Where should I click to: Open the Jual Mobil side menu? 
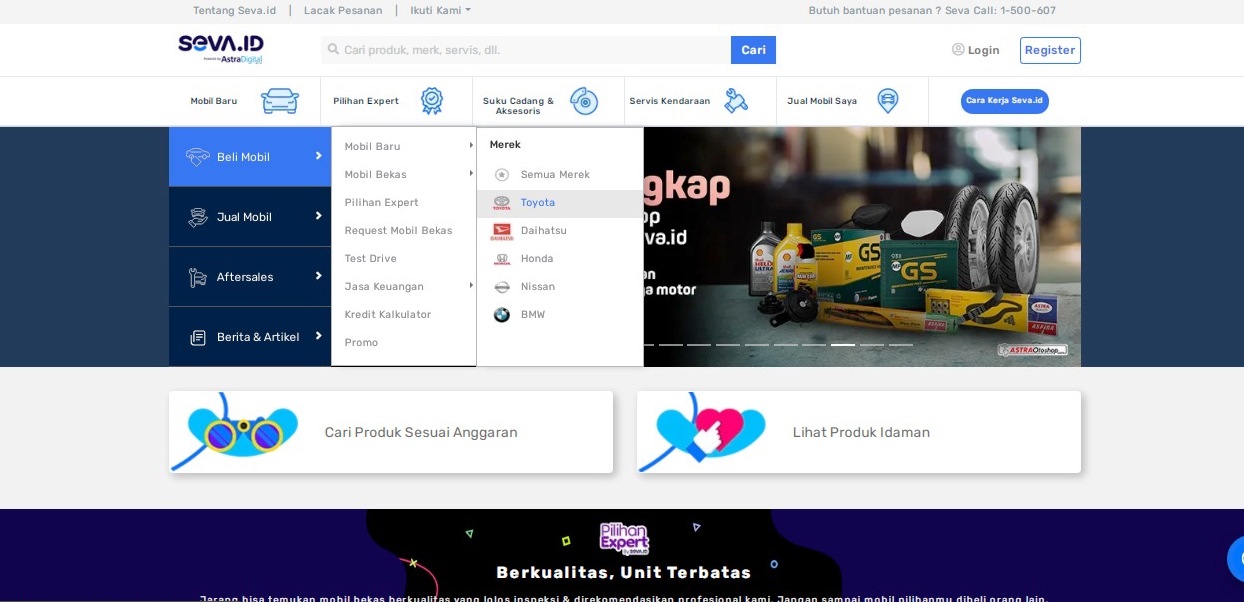click(250, 217)
